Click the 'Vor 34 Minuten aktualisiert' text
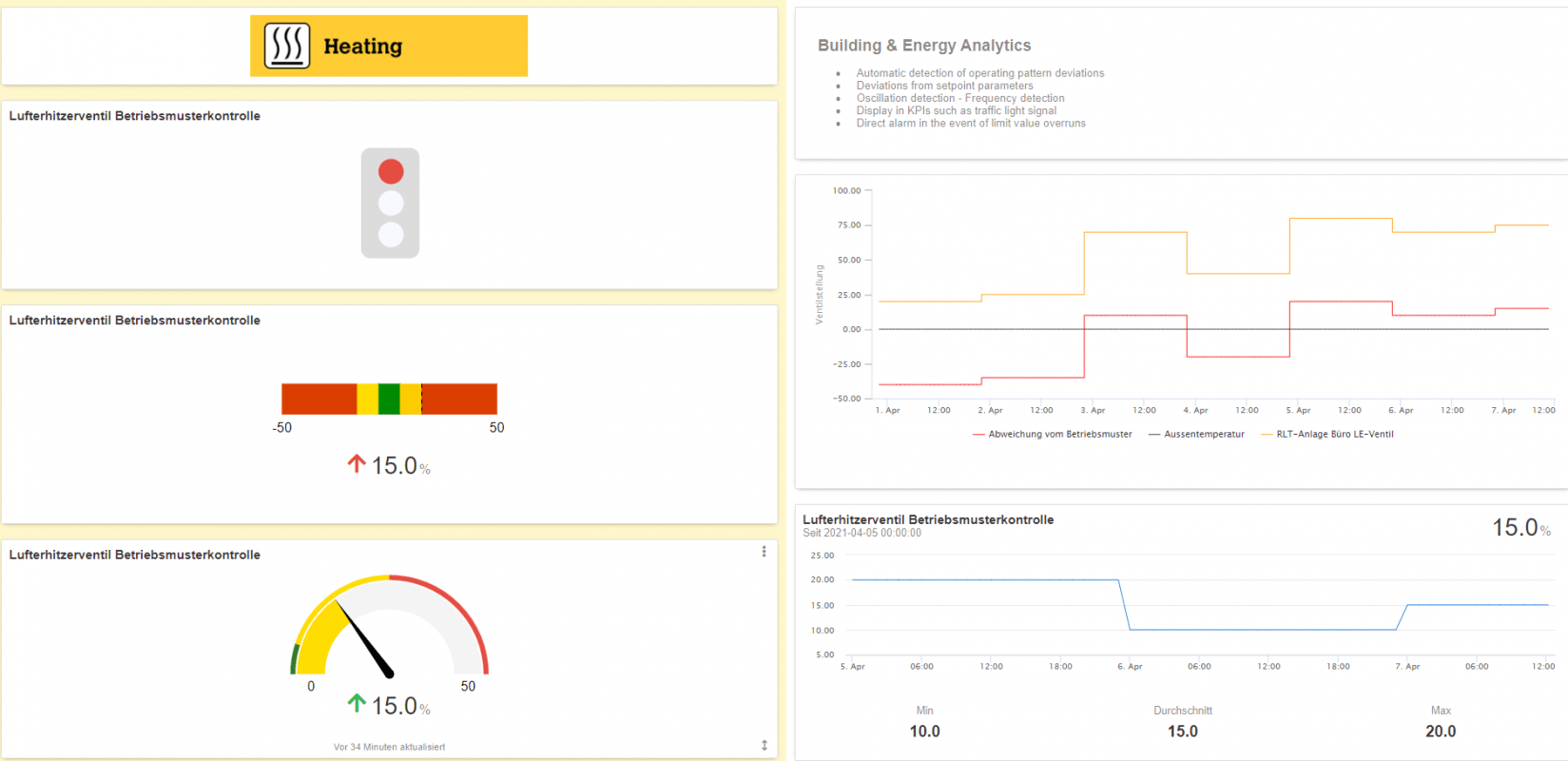 389,747
